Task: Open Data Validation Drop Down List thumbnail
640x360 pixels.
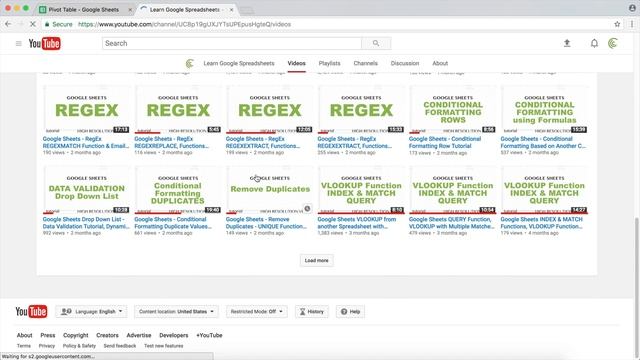Action: click(87, 190)
